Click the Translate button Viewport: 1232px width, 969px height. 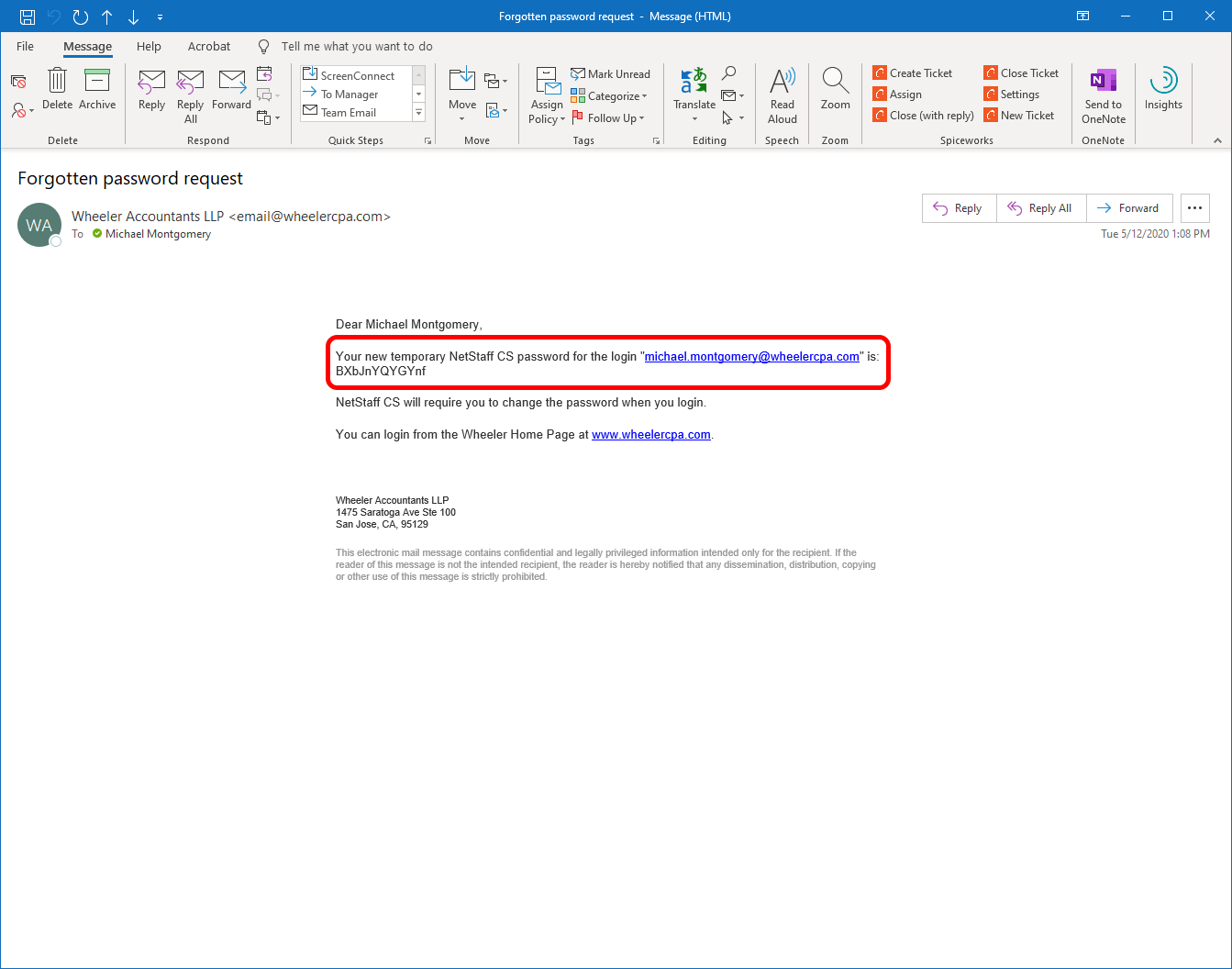(694, 94)
